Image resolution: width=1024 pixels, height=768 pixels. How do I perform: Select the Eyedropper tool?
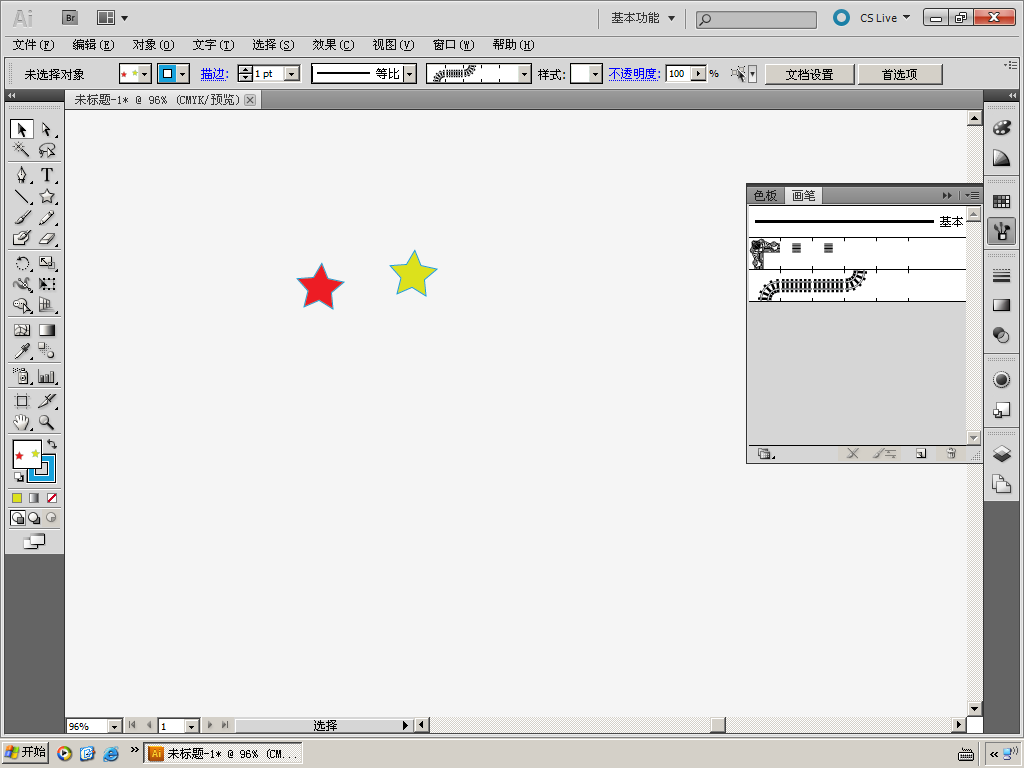tap(22, 351)
